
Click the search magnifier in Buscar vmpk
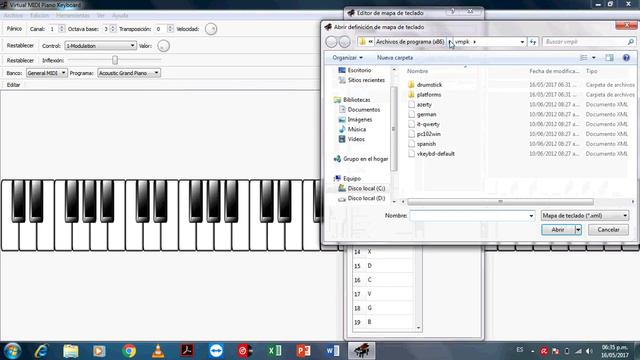tap(630, 42)
